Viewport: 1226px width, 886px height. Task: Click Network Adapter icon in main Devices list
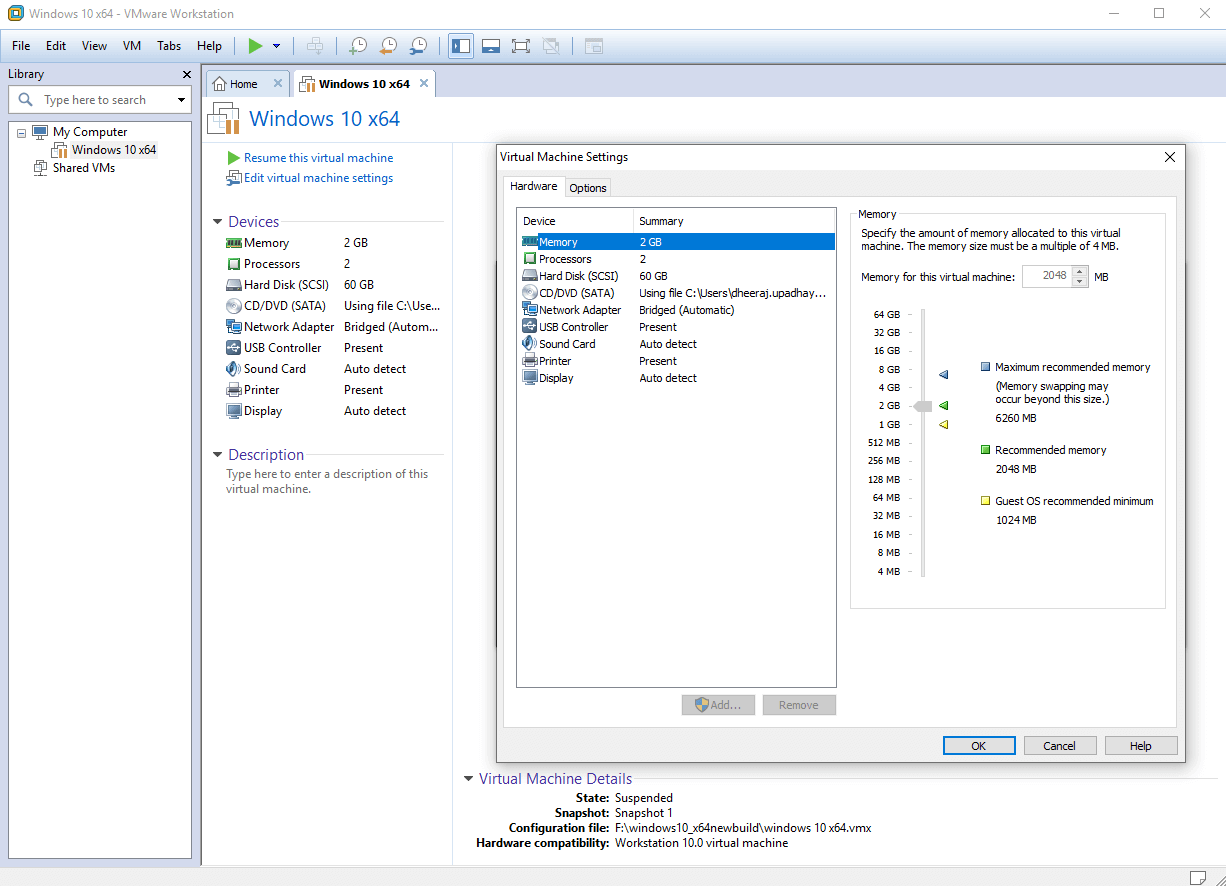coord(234,327)
